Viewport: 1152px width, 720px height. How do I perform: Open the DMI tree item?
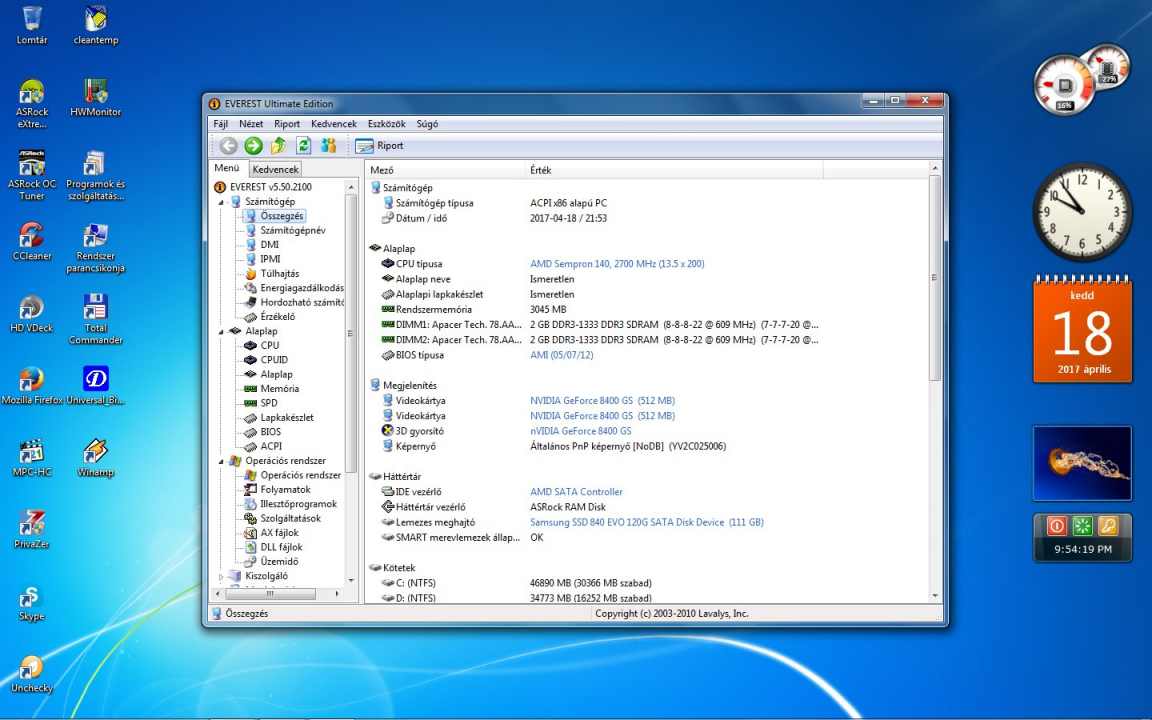(269, 245)
